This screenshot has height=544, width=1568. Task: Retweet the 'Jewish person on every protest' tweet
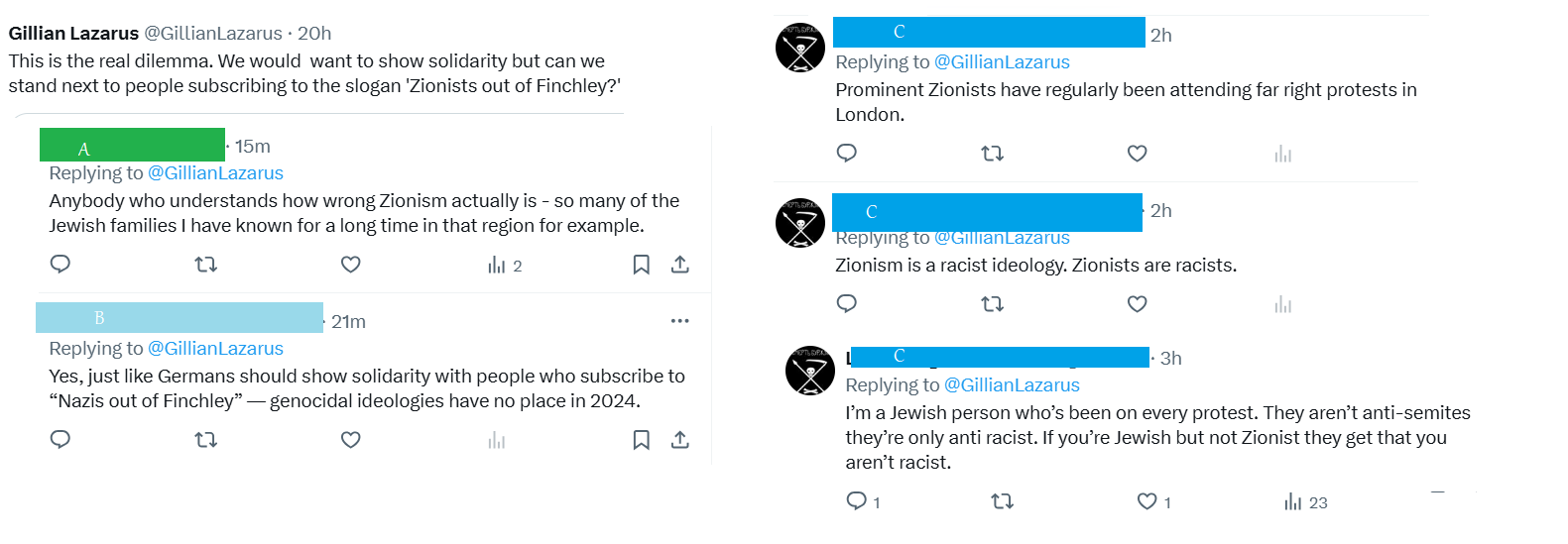tap(1002, 502)
